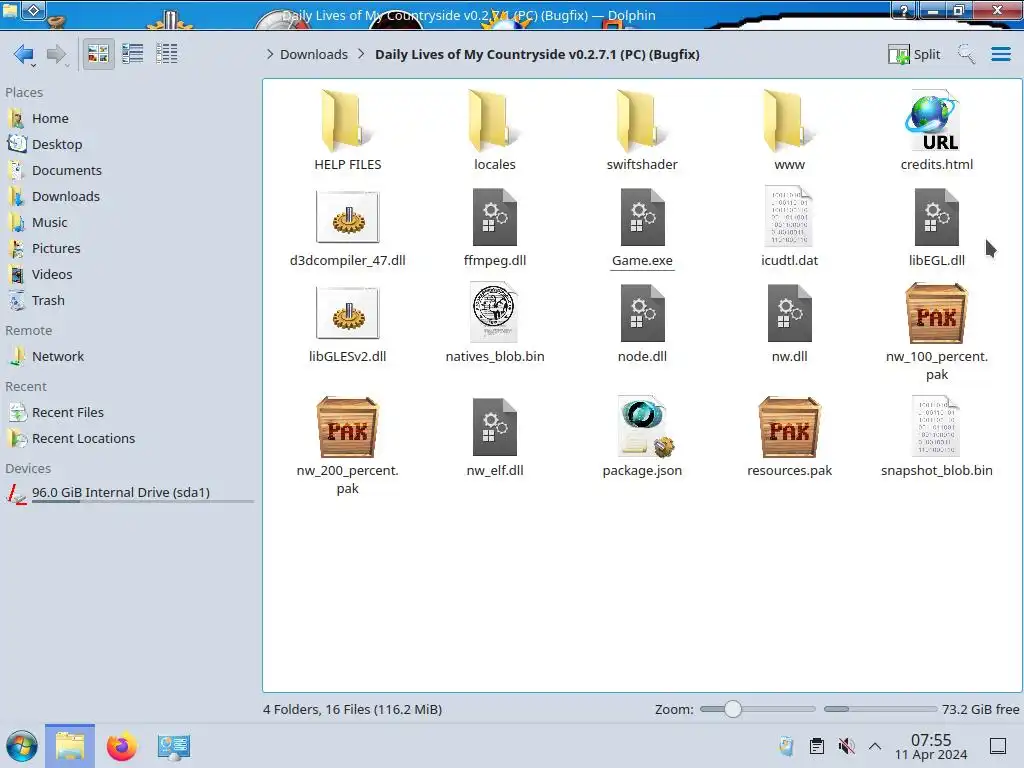Select Game.exe executable

[x=642, y=227]
